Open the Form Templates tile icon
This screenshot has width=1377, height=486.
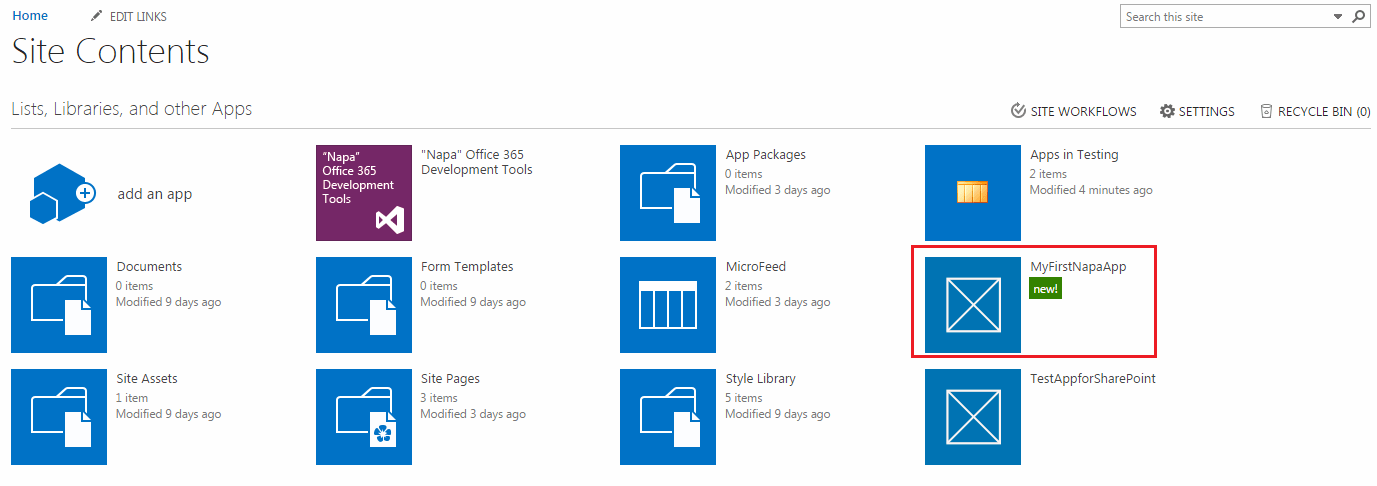(364, 305)
